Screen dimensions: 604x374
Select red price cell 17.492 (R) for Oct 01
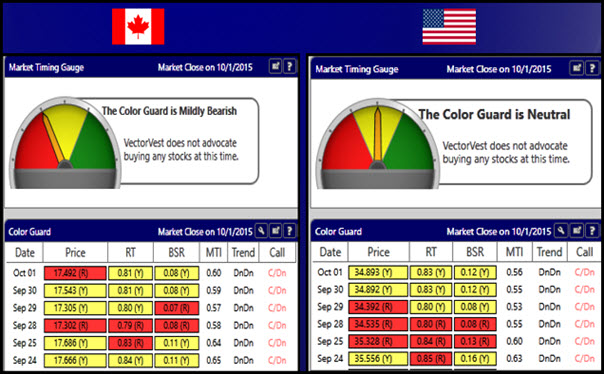pyautogui.click(x=75, y=273)
